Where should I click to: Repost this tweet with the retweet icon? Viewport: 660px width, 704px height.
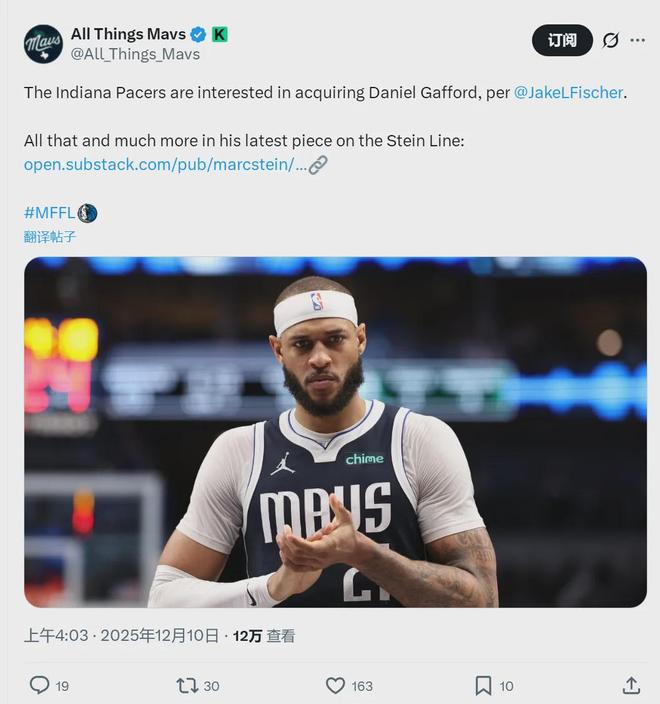[186, 685]
